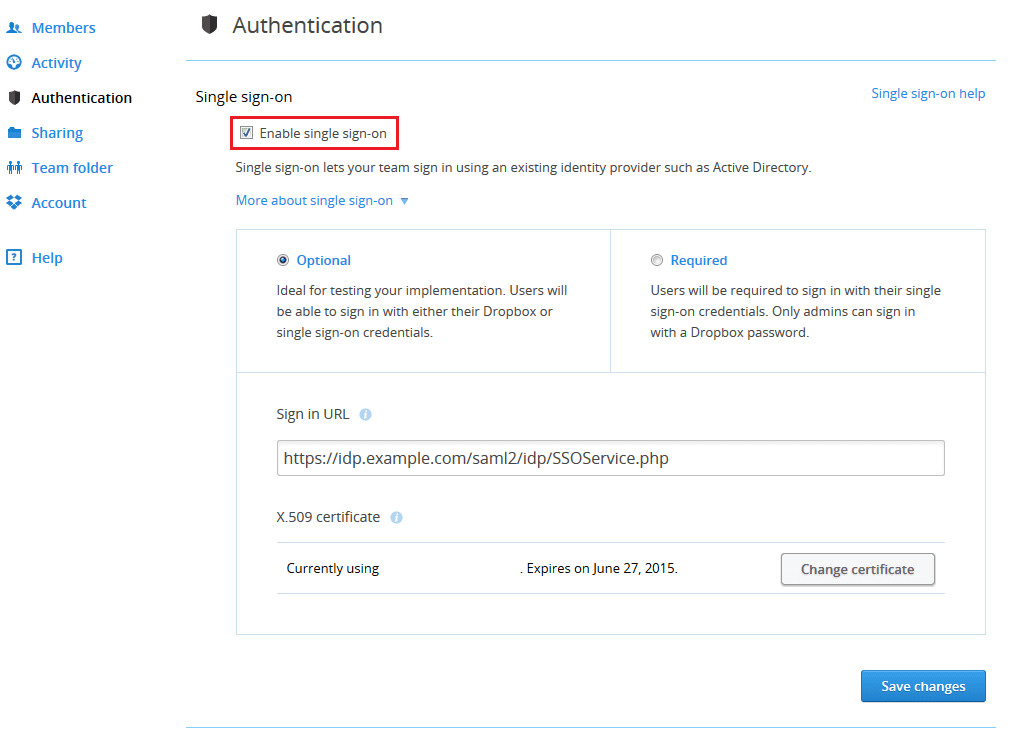Click the info icon next to Sign in URL

(364, 414)
